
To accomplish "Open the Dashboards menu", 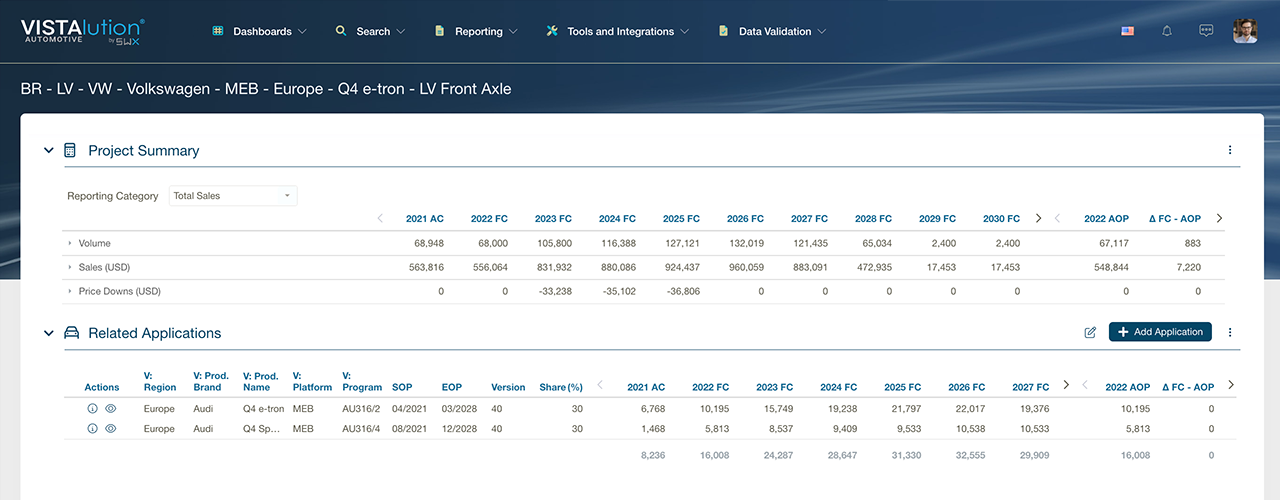I will pos(260,31).
